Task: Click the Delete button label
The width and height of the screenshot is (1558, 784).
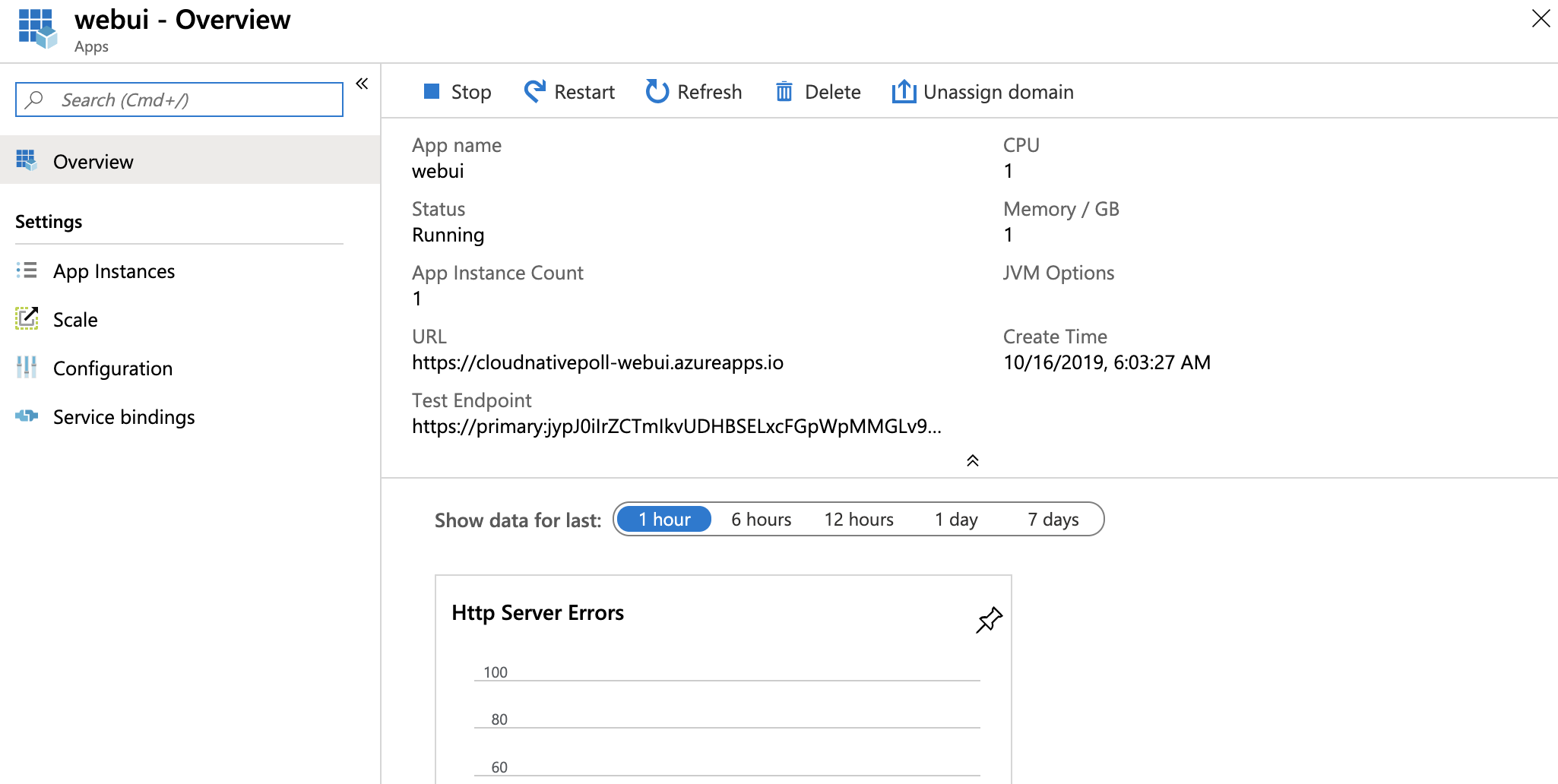Action: point(833,92)
